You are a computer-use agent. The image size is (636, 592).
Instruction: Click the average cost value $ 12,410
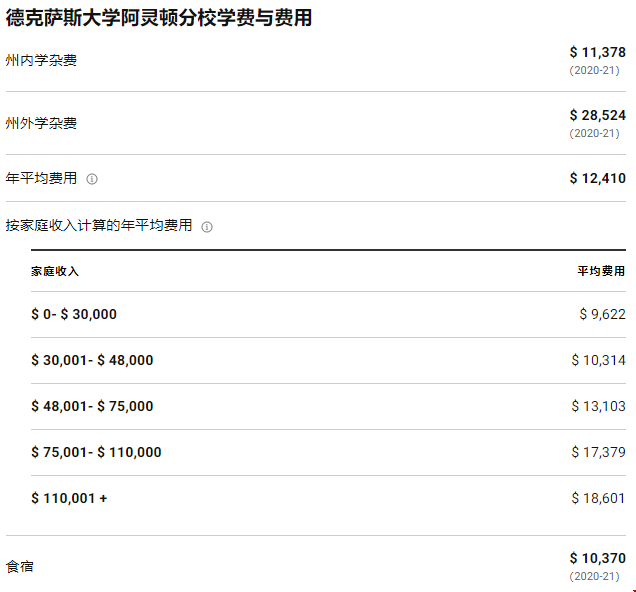pyautogui.click(x=597, y=178)
